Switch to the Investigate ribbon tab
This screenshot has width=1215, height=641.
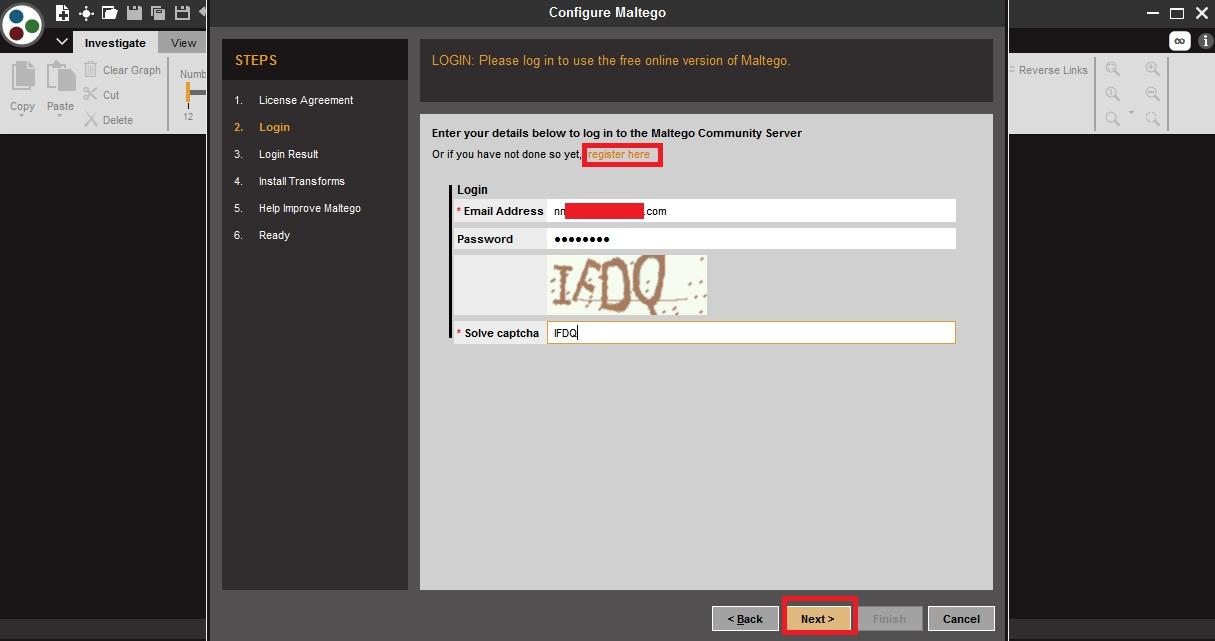(x=115, y=43)
